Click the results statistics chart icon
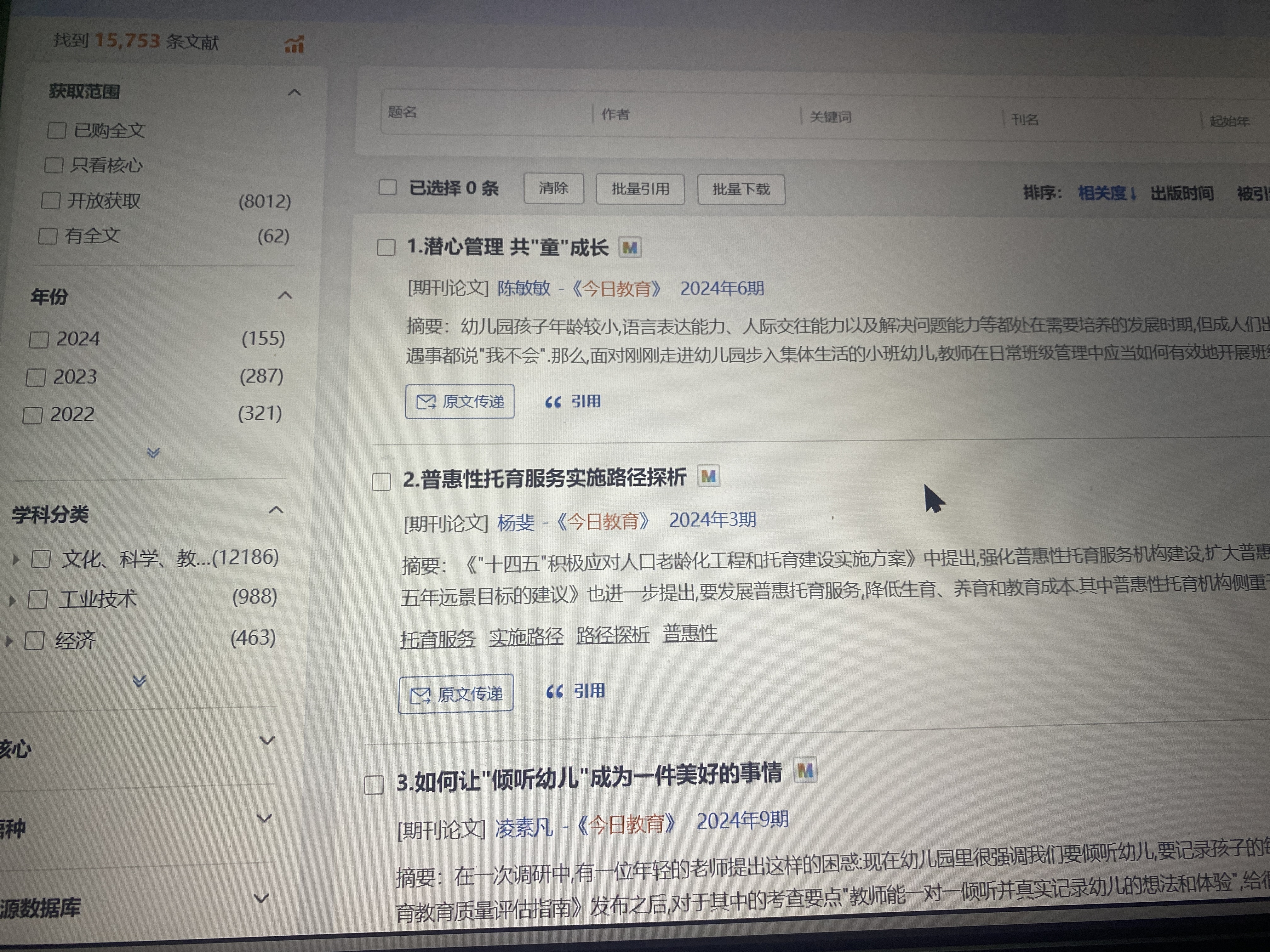The image size is (1270, 952). tap(295, 44)
